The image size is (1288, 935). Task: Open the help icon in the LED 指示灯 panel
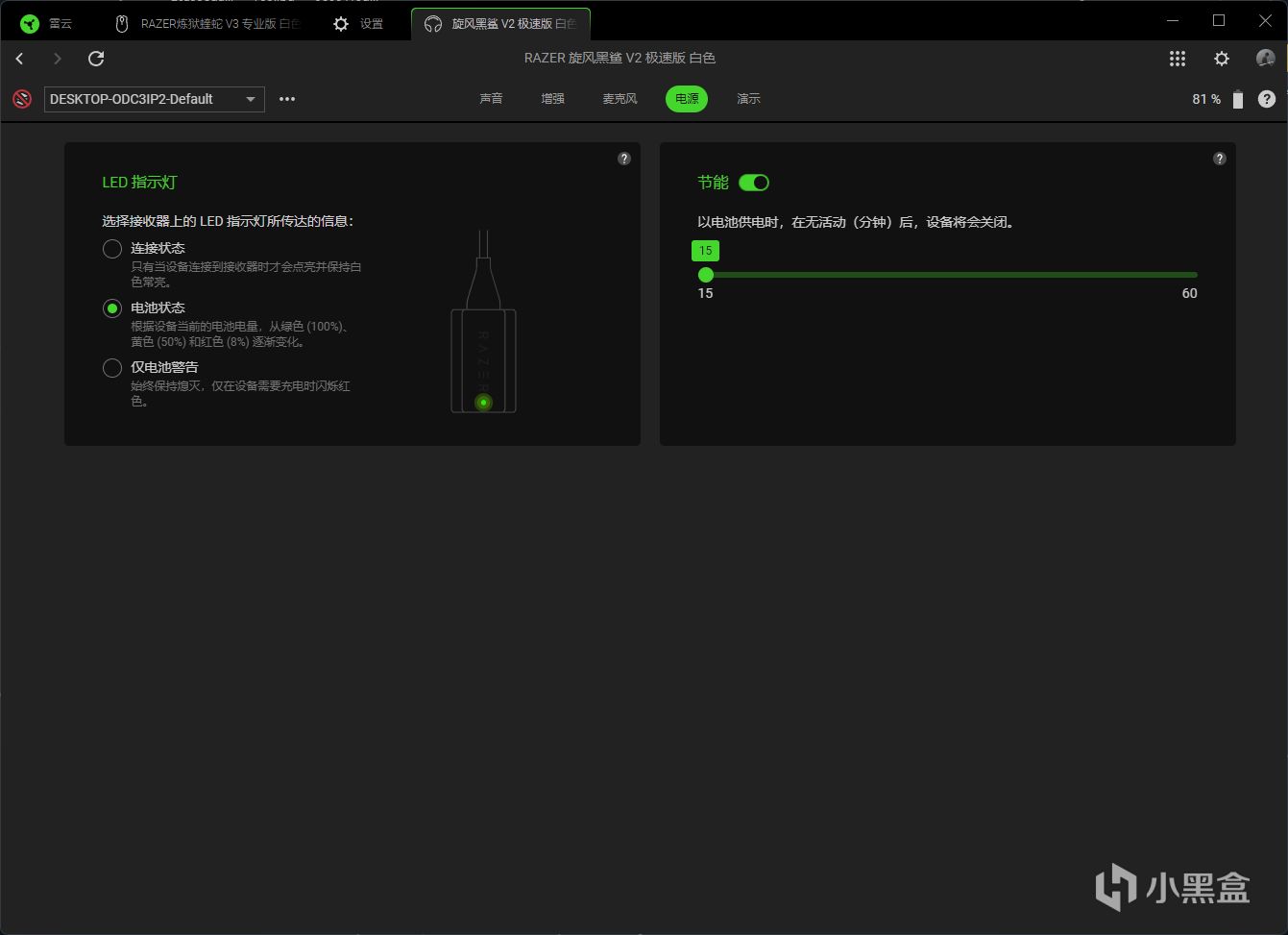click(x=624, y=159)
